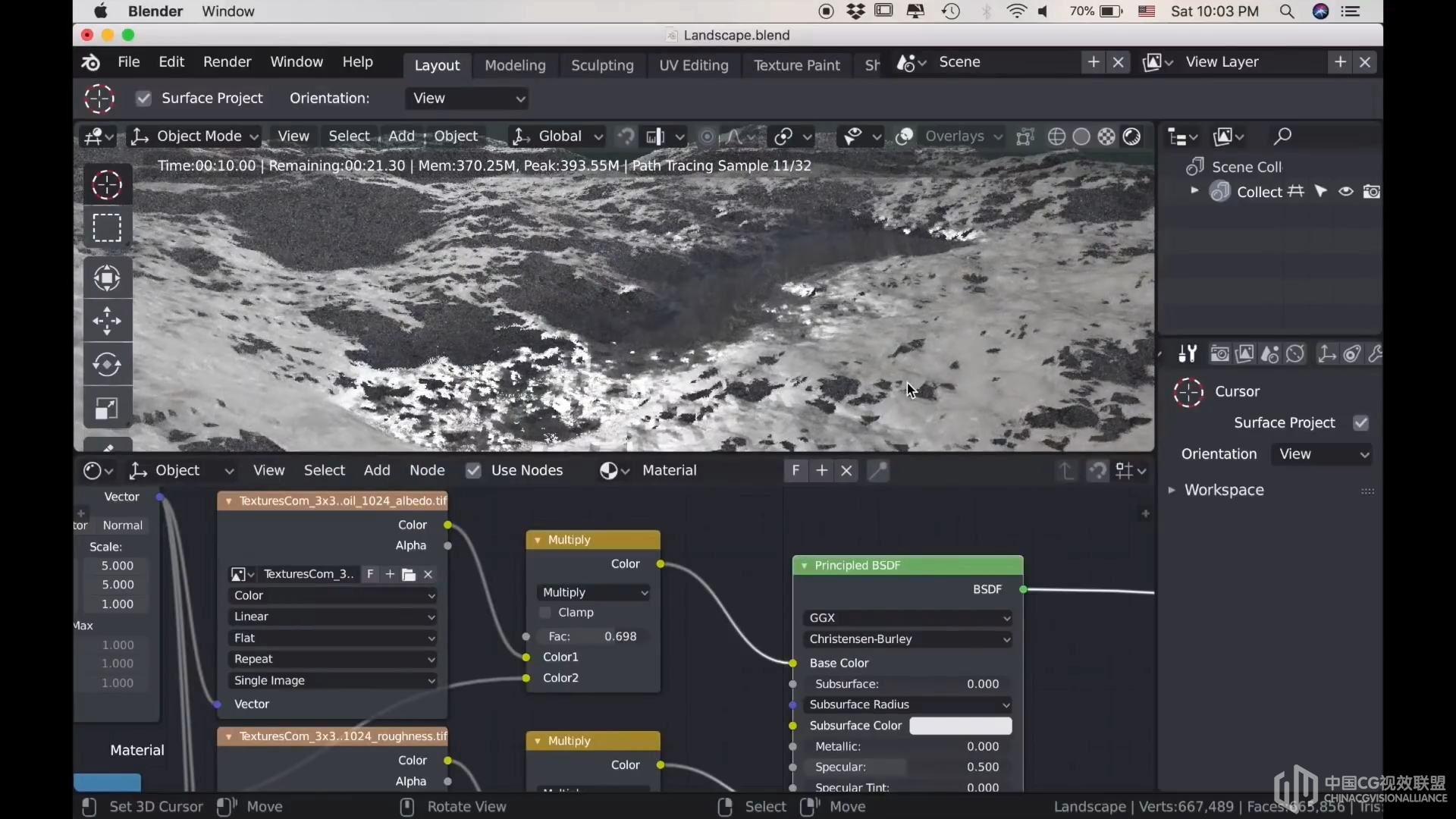The image size is (1456, 819).
Task: Toggle Surface Project checkbox in Cursor panel
Action: (x=1361, y=423)
